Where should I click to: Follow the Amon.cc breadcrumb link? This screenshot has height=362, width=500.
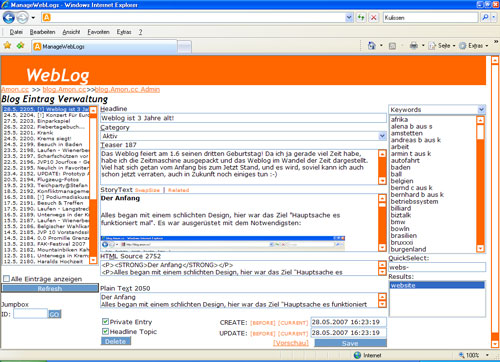click(15, 89)
